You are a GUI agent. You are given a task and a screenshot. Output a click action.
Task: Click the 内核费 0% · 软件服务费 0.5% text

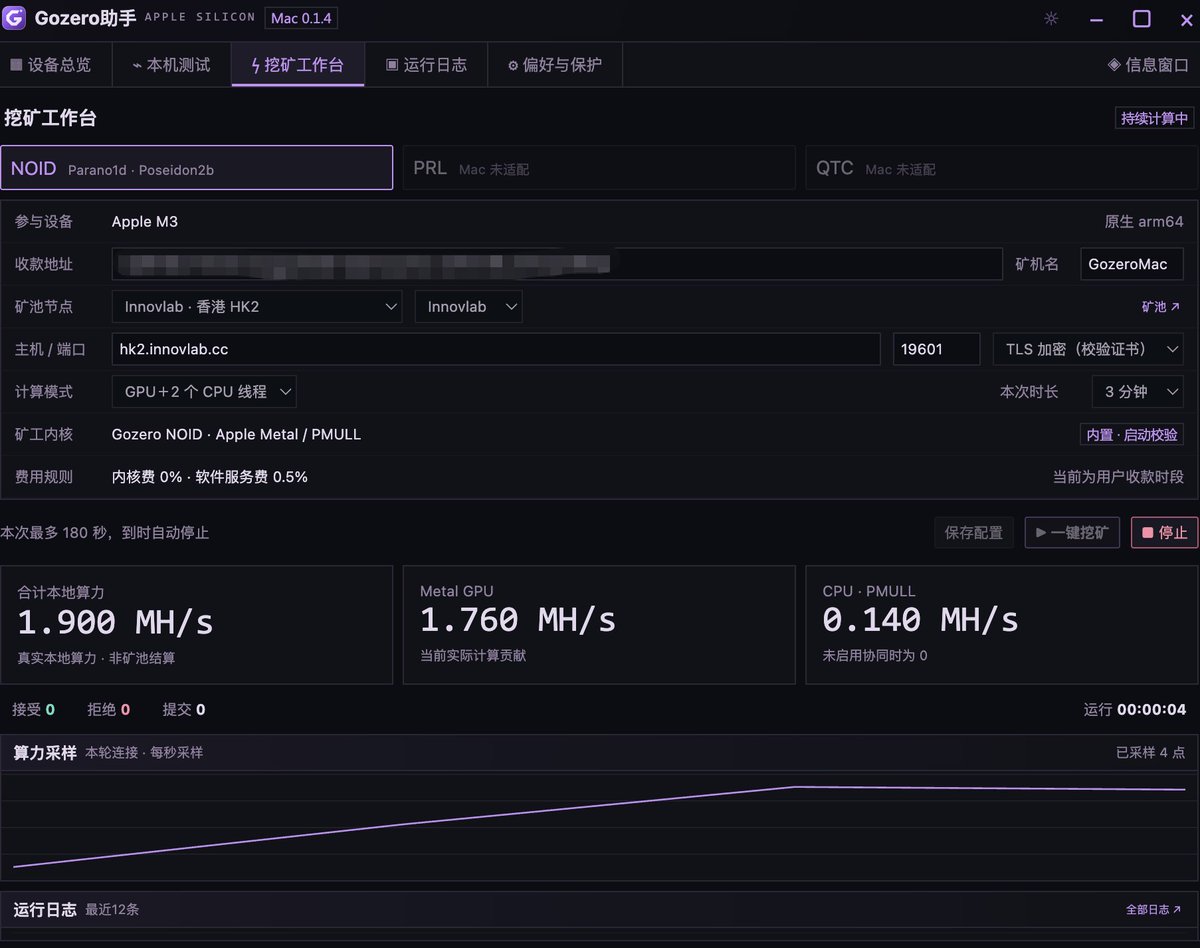click(210, 477)
